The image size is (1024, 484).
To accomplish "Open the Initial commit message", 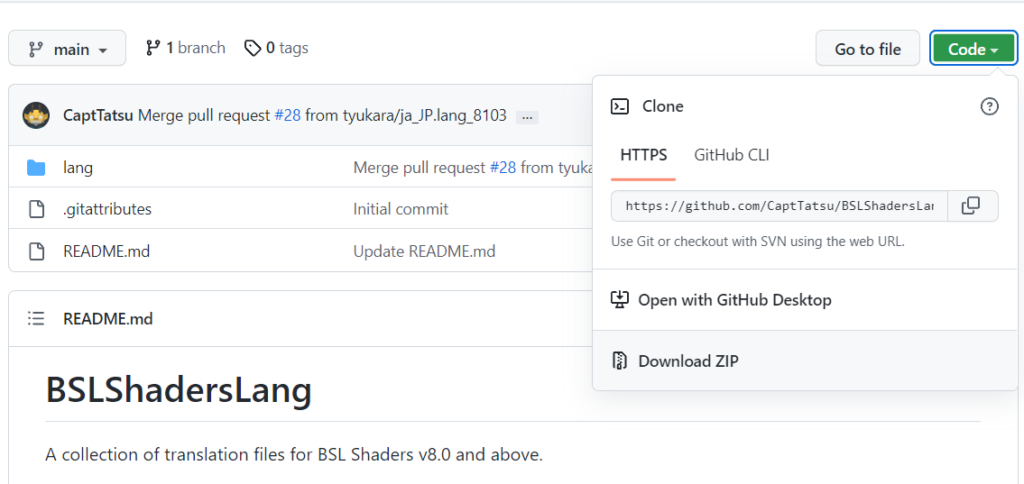I will pyautogui.click(x=400, y=210).
